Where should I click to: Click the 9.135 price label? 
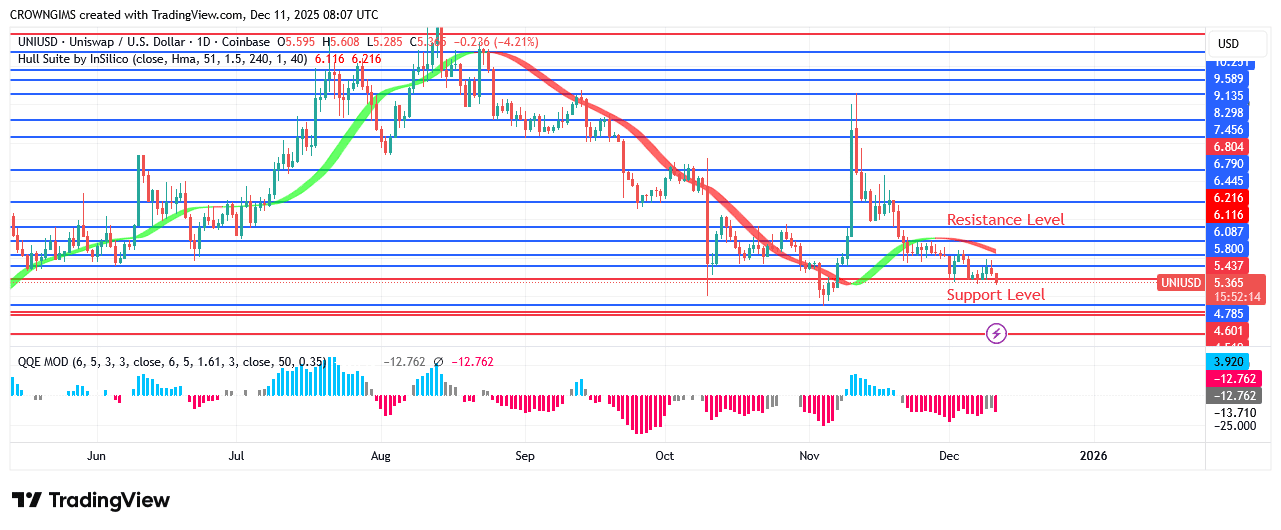(x=1228, y=96)
